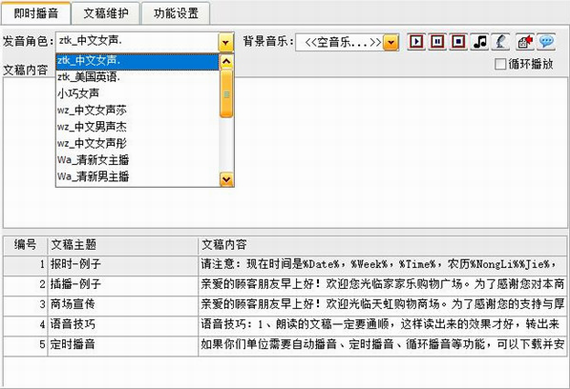570x389 pixels.
Task: Switch to the 文稿维护 tab
Action: pyautogui.click(x=106, y=13)
